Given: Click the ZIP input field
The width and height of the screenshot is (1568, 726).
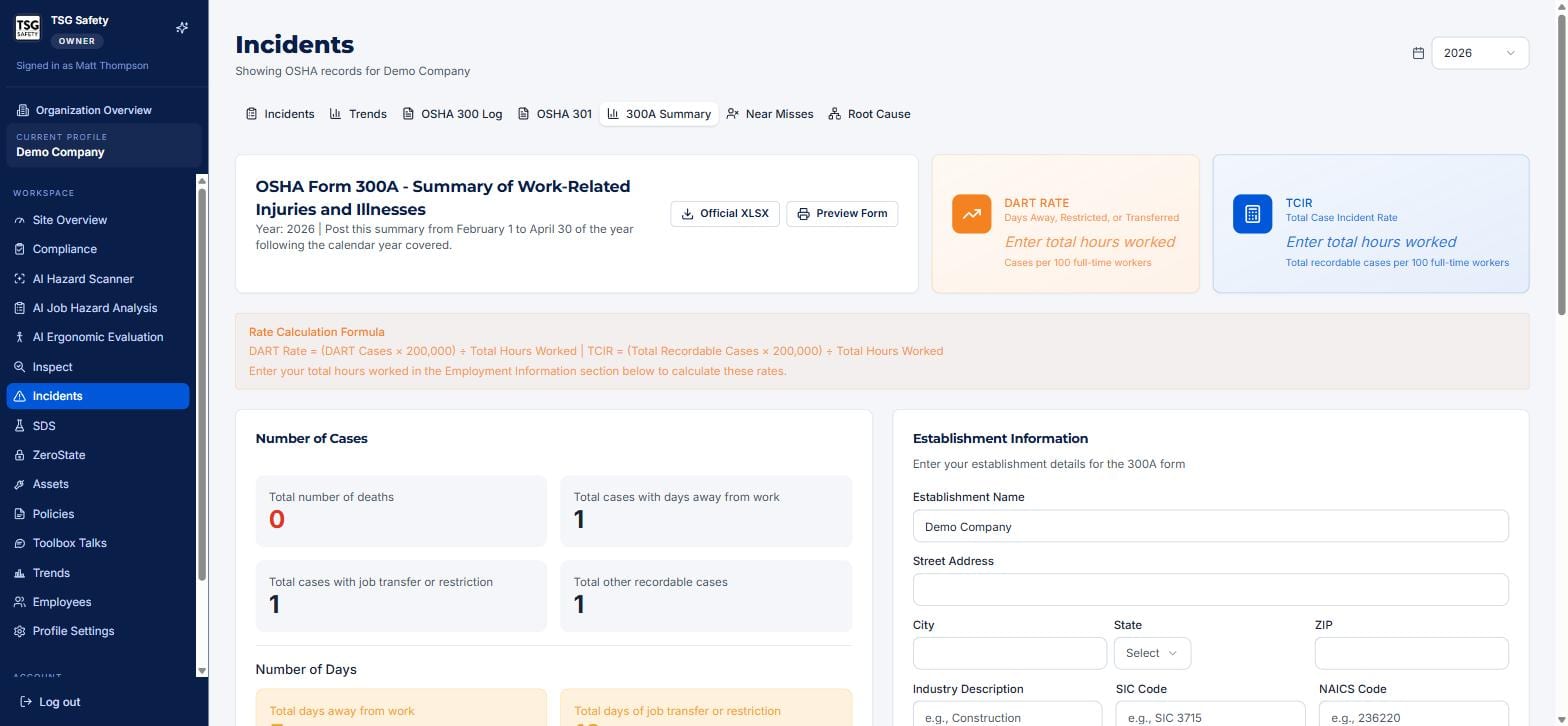Looking at the screenshot, I should [x=1411, y=653].
